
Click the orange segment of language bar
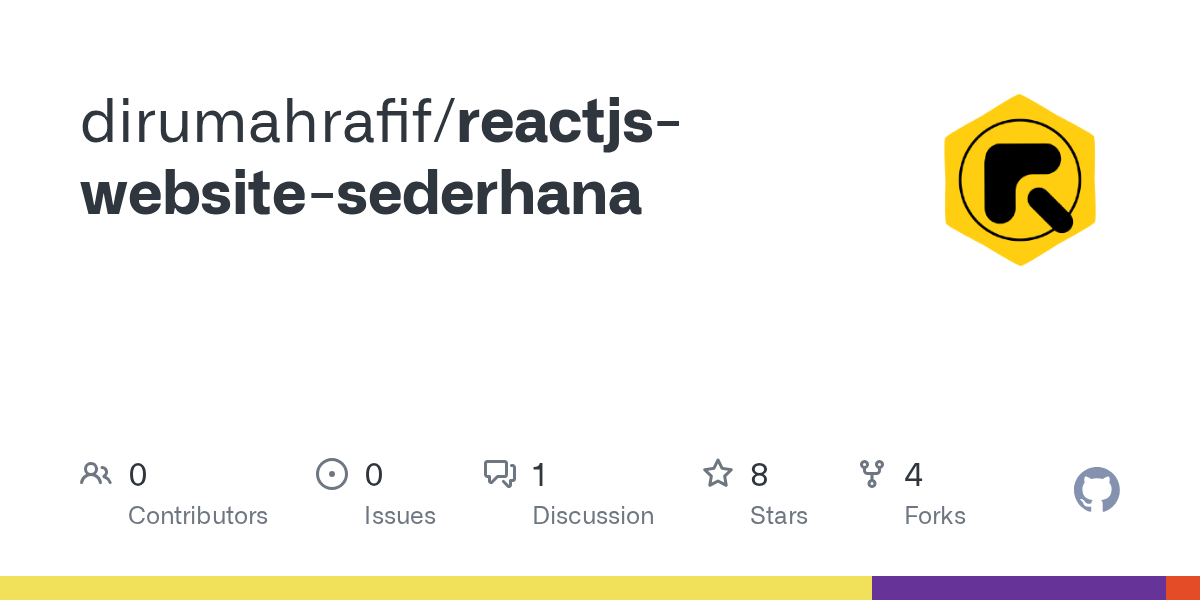(x=1183, y=588)
